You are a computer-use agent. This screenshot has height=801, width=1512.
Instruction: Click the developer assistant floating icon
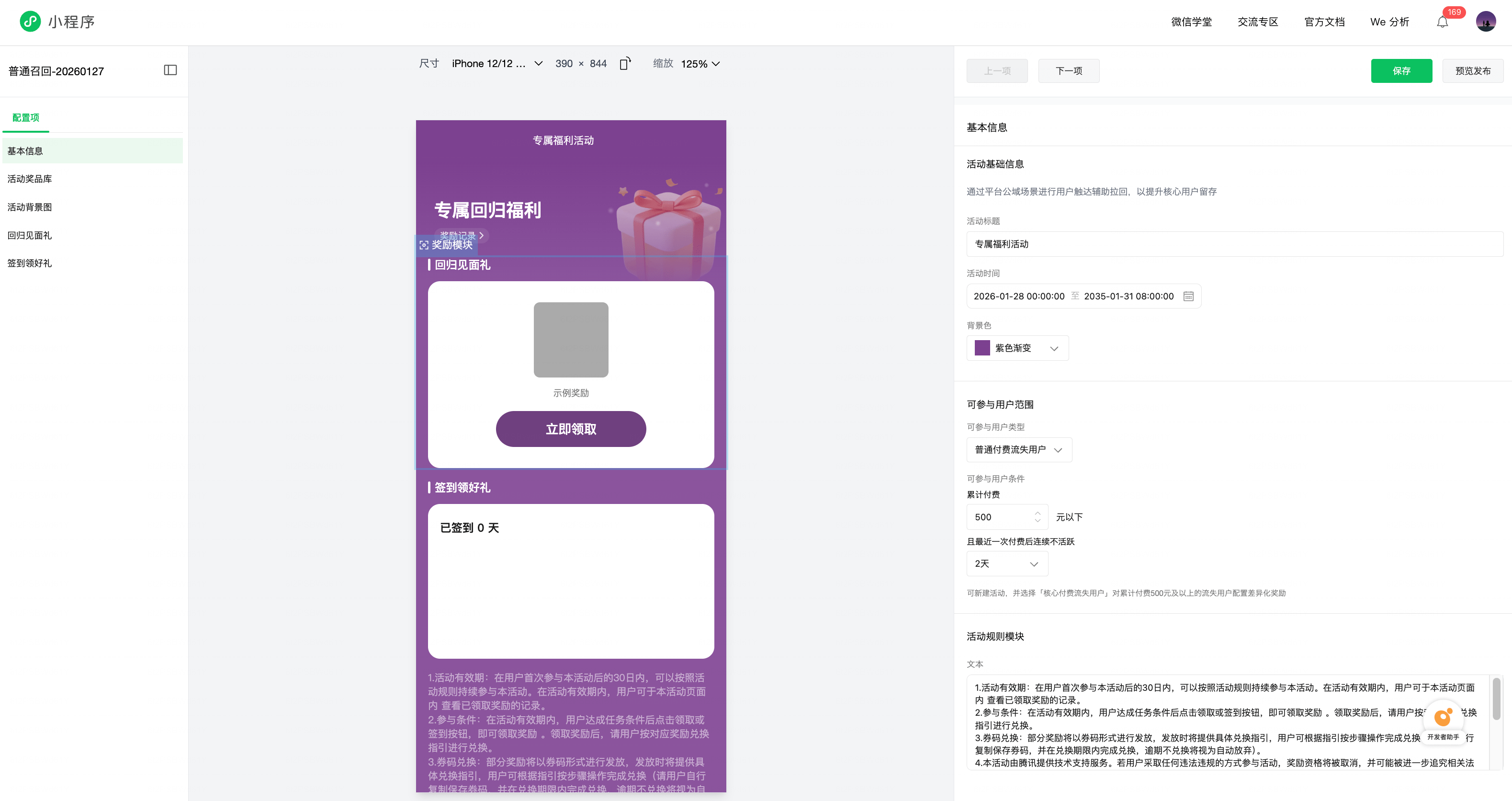click(x=1443, y=718)
